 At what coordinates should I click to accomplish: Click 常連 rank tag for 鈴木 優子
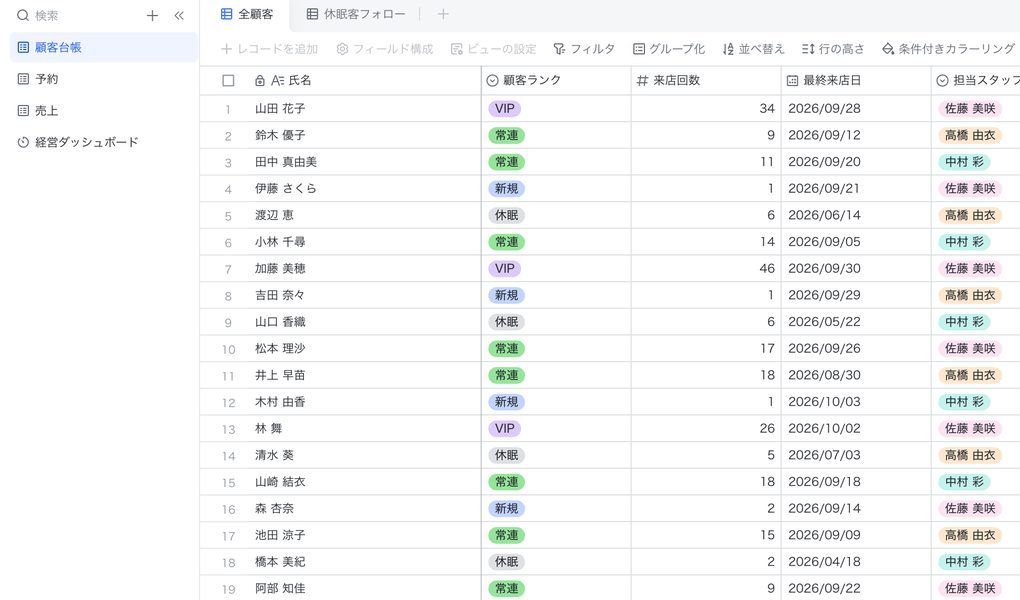(507, 135)
